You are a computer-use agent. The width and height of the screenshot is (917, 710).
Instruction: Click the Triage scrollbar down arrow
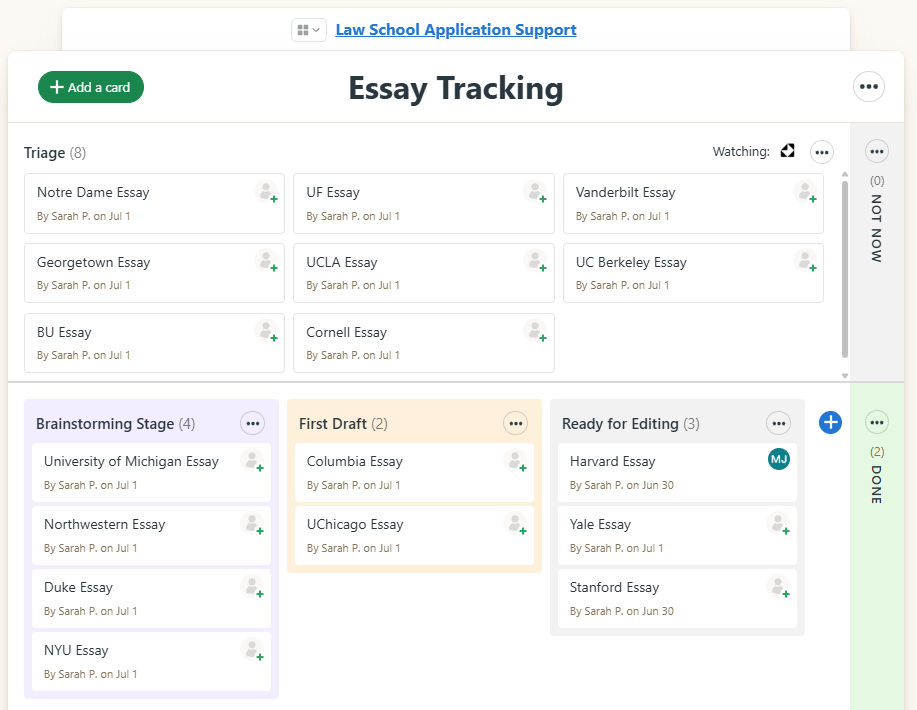coord(844,375)
